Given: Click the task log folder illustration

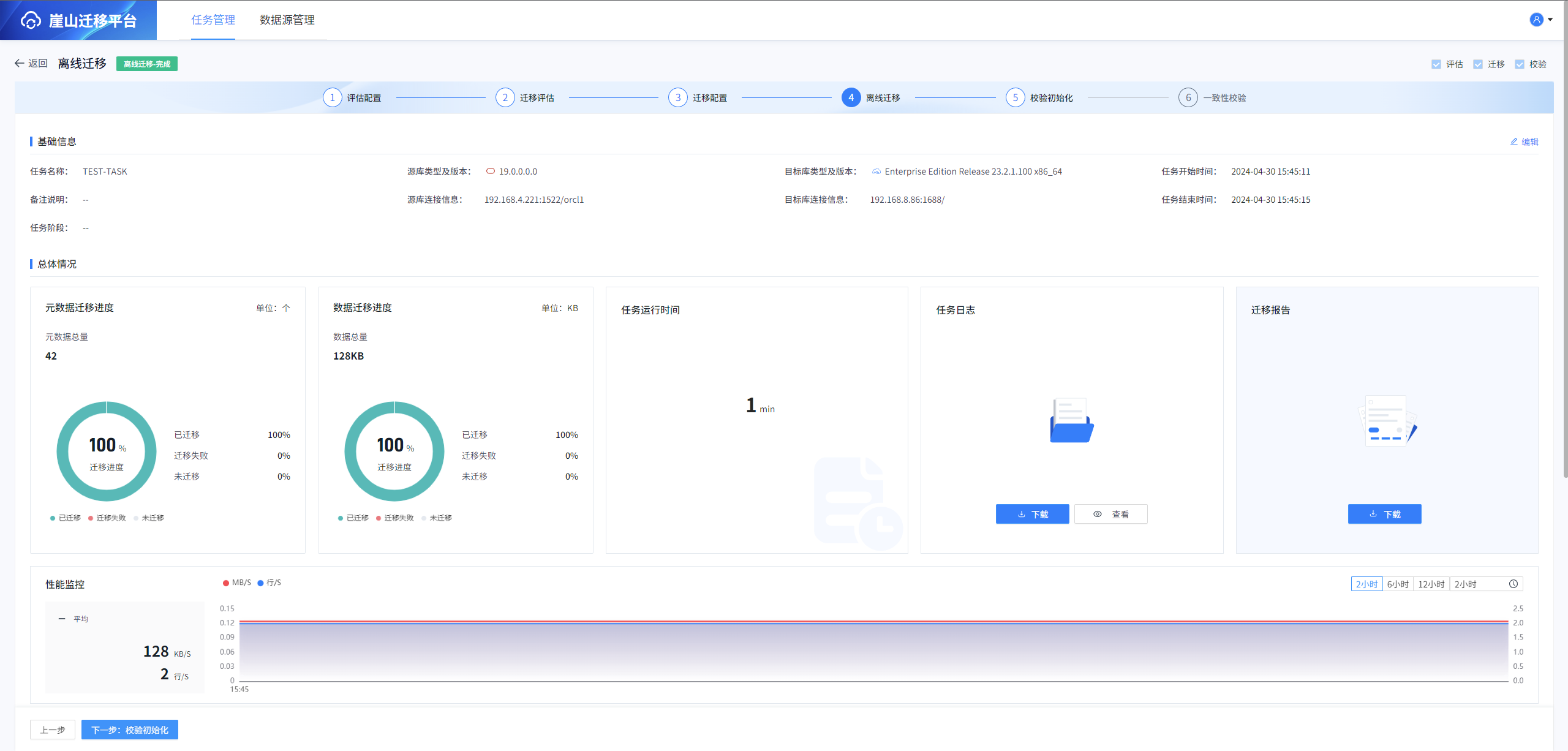Looking at the screenshot, I should 1071,420.
